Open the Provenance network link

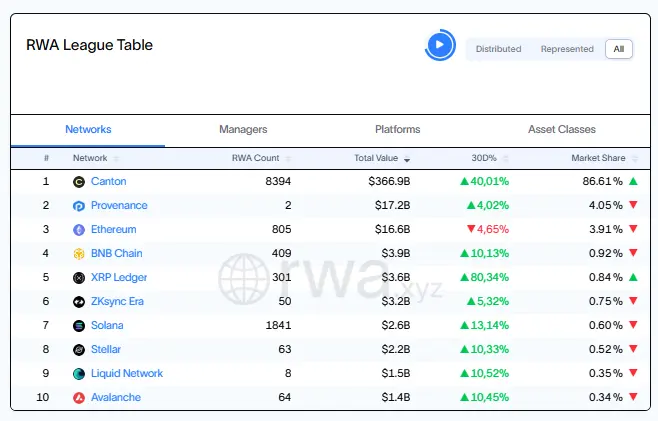119,205
